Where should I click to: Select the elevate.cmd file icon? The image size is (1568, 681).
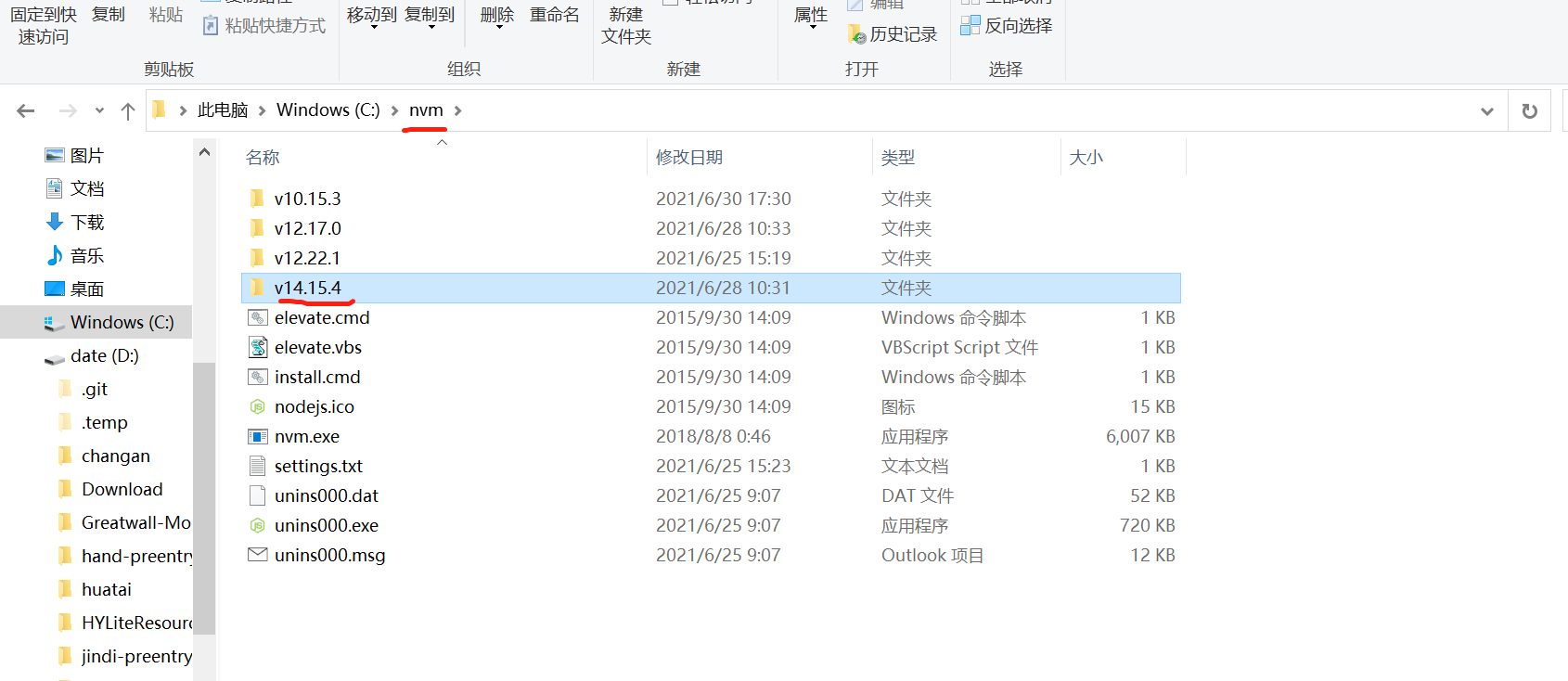258,317
